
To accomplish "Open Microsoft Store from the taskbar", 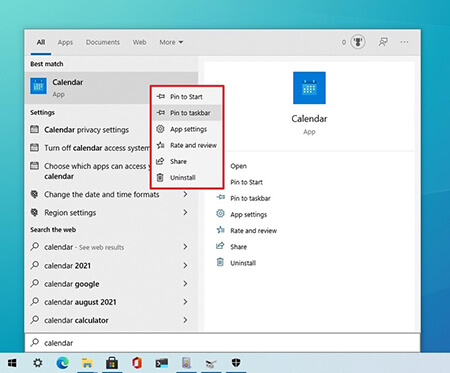I will tap(112, 363).
